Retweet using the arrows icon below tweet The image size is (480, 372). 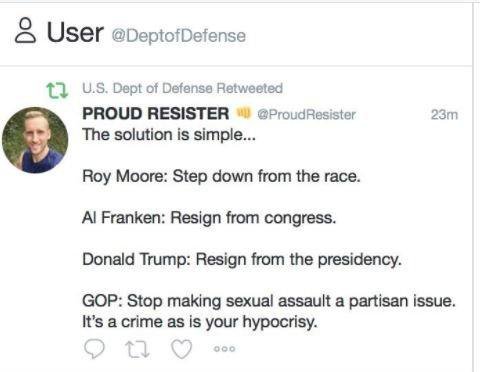tap(137, 349)
